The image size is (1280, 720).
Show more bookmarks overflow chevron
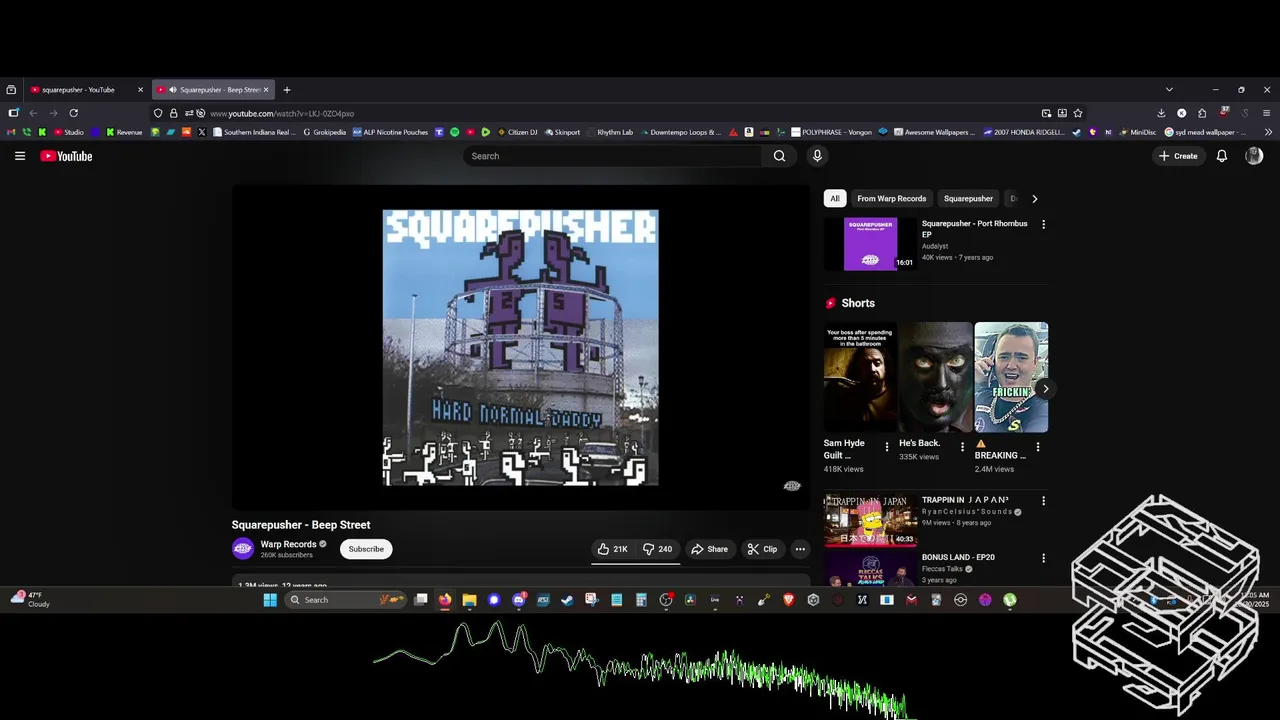(x=1269, y=132)
